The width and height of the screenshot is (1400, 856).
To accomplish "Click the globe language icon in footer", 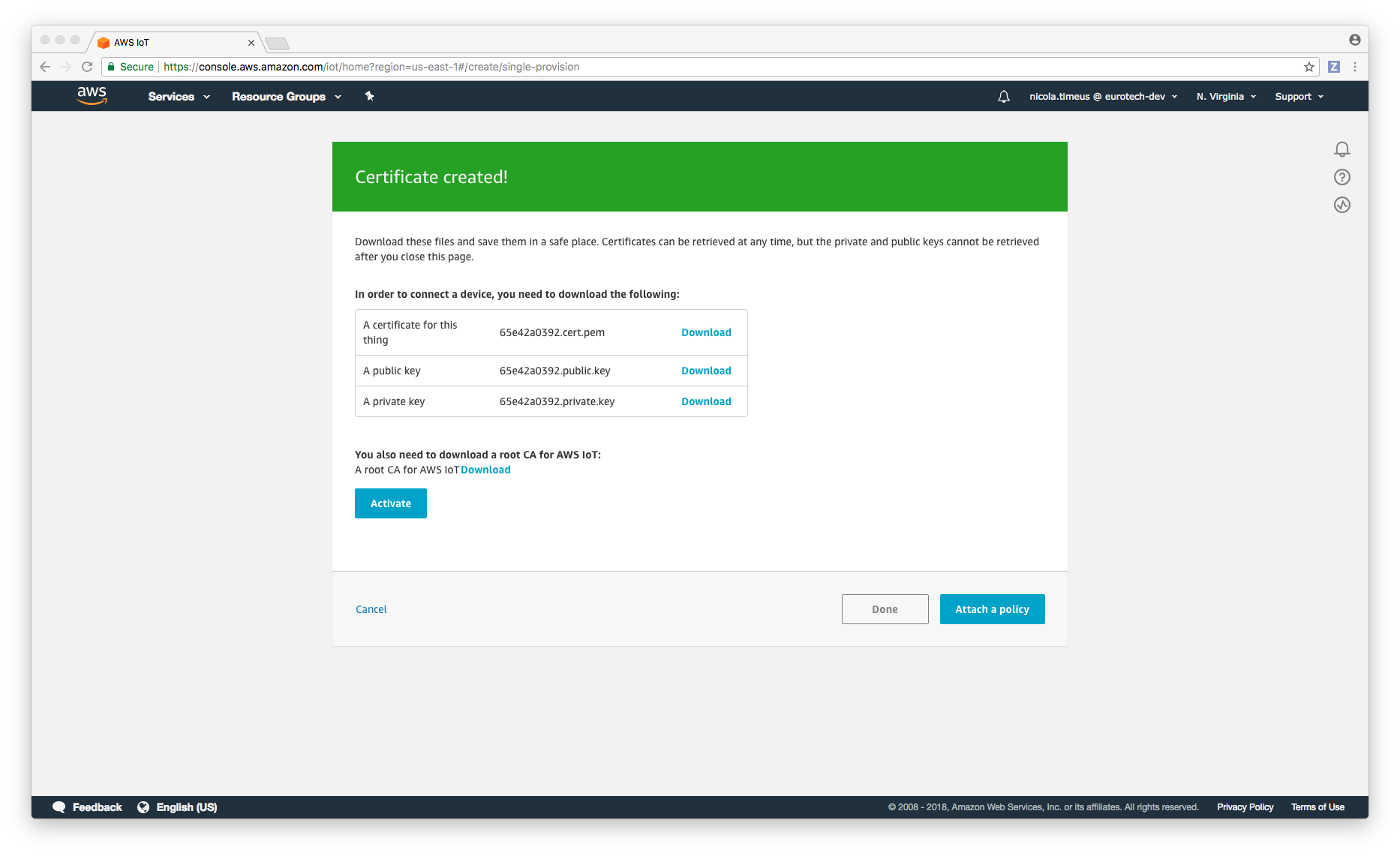I will pos(143,807).
